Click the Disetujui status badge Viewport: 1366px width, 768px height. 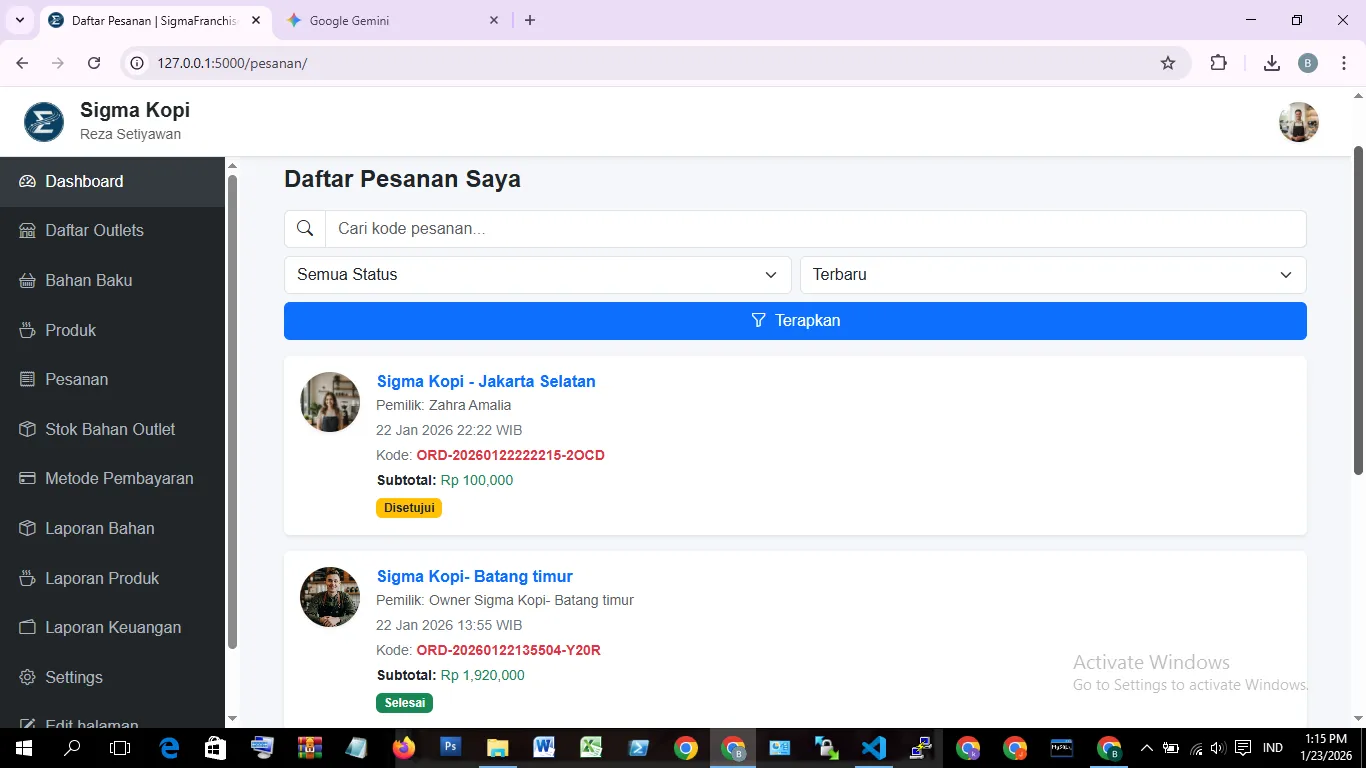(x=409, y=508)
